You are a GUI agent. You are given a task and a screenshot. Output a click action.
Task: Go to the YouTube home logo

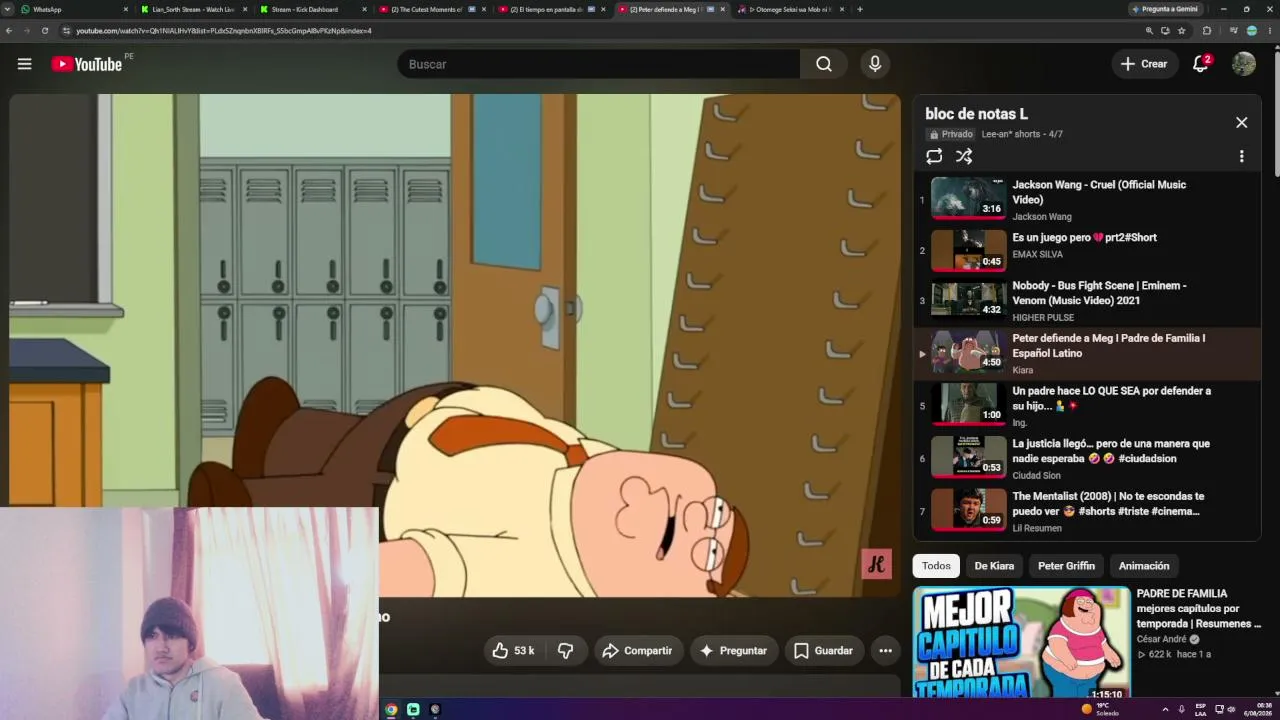[x=87, y=64]
